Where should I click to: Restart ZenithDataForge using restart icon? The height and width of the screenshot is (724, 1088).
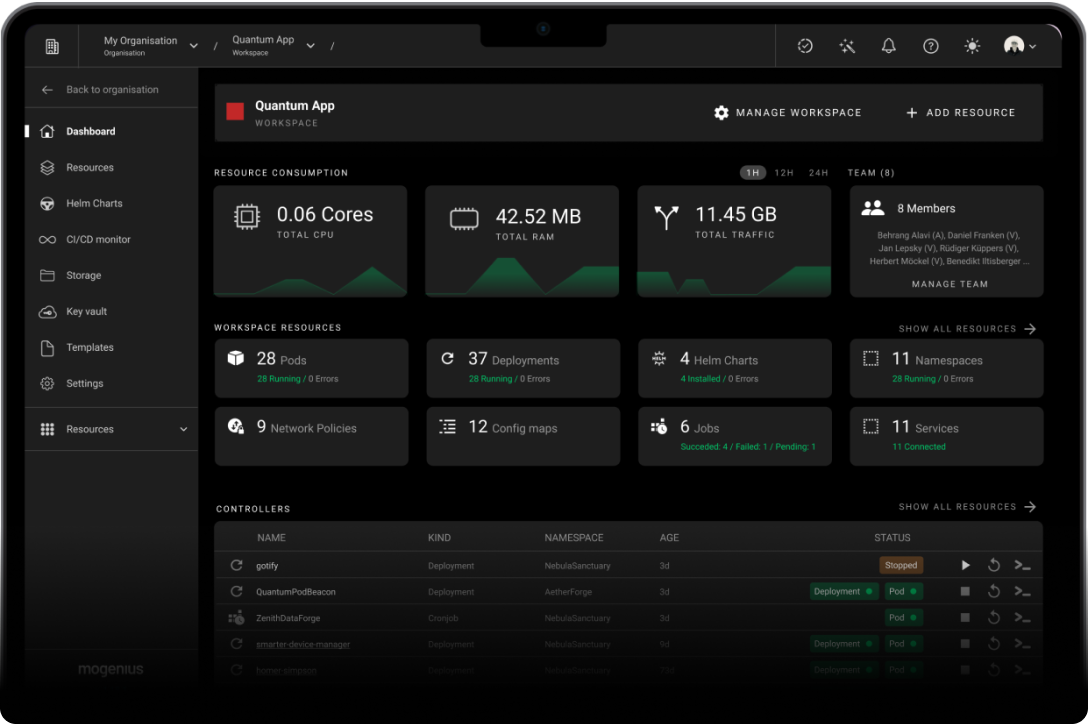(994, 617)
